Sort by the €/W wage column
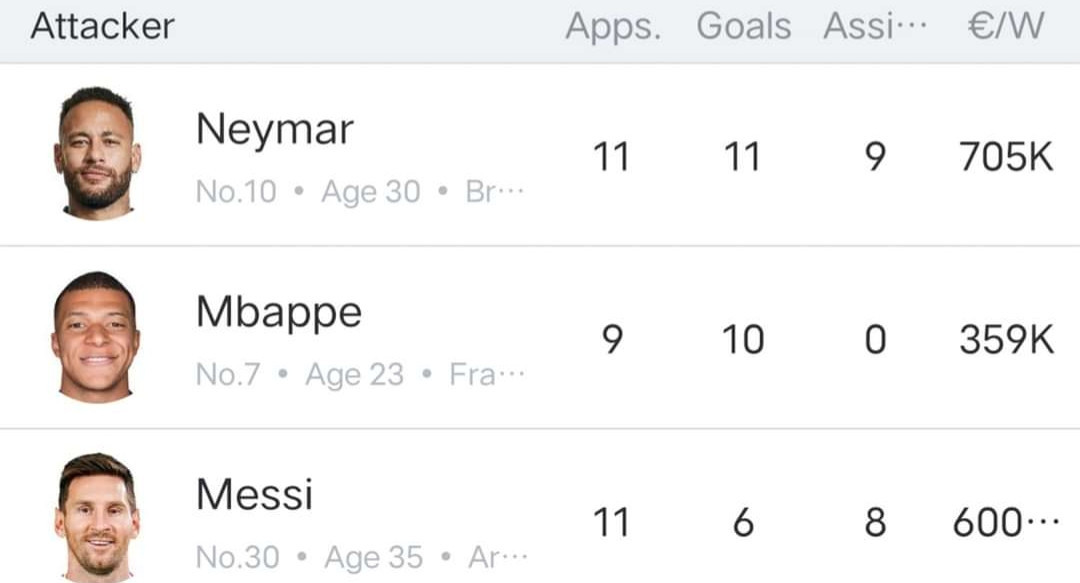 (x=1006, y=27)
